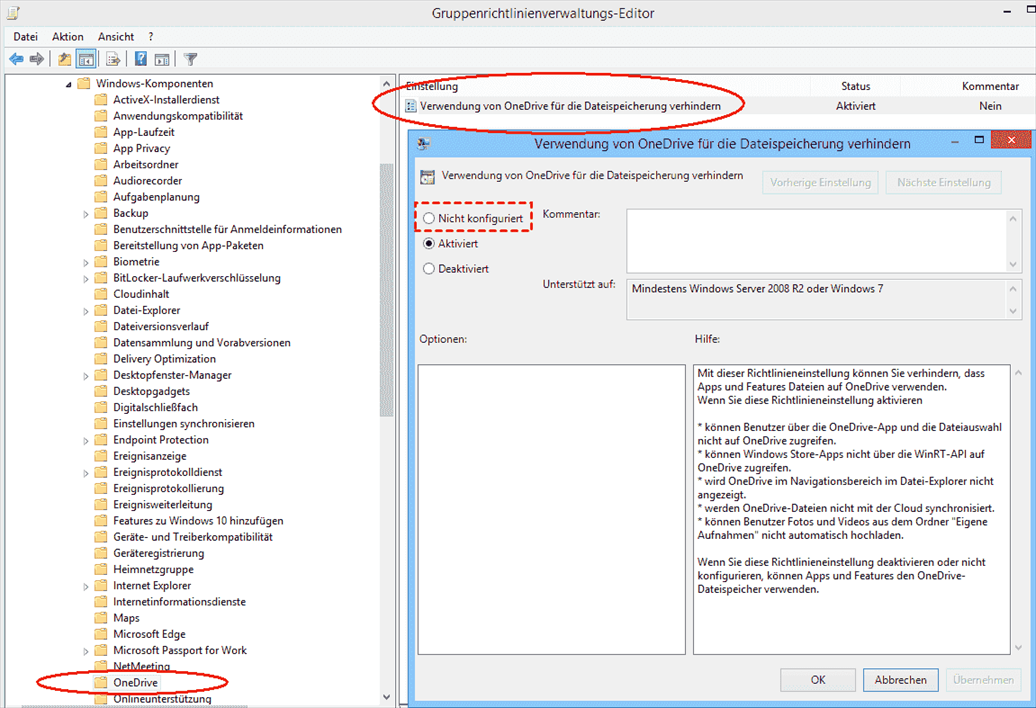Click the OK button
The width and height of the screenshot is (1036, 708).
coord(817,680)
